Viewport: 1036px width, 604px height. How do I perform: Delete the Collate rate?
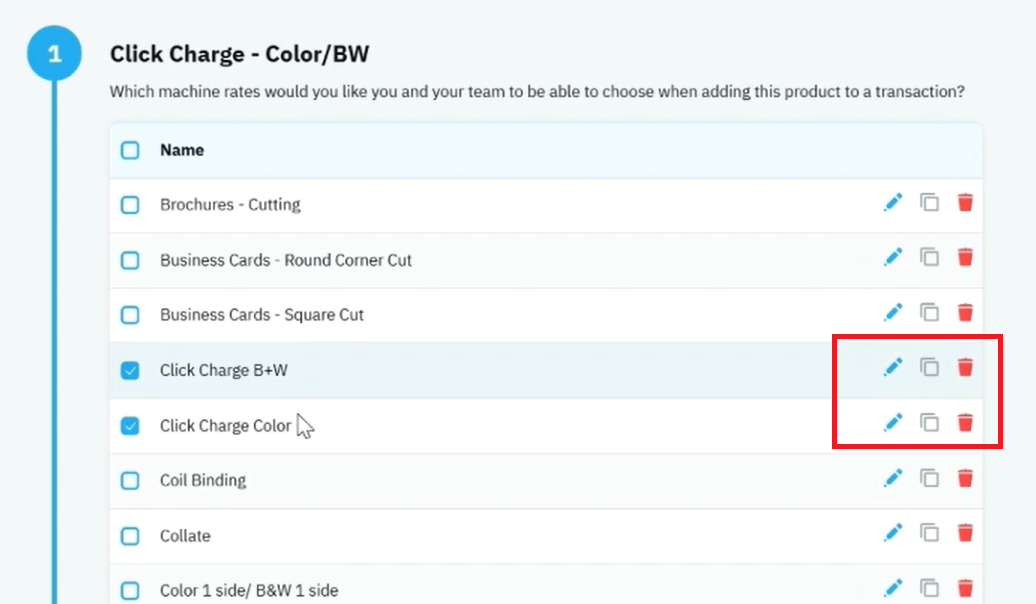(x=965, y=533)
